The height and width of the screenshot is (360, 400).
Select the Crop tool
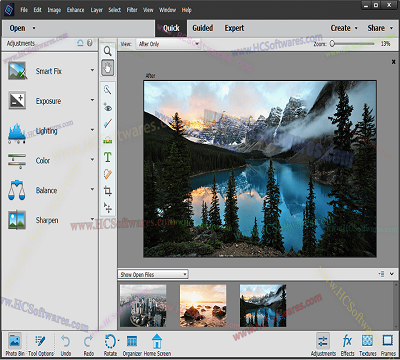[107, 191]
